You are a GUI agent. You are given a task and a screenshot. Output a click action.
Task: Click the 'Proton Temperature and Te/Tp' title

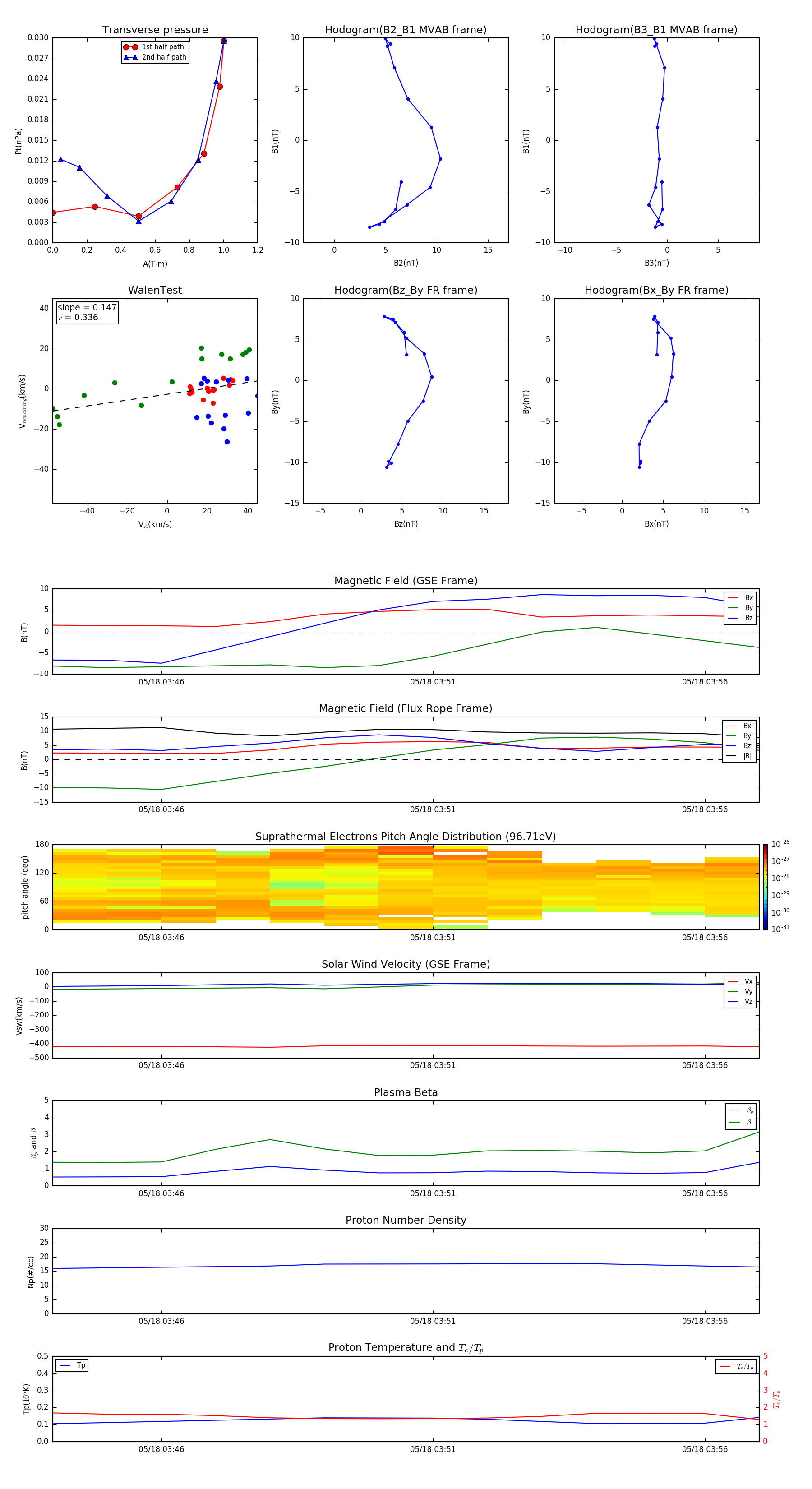click(x=406, y=1348)
